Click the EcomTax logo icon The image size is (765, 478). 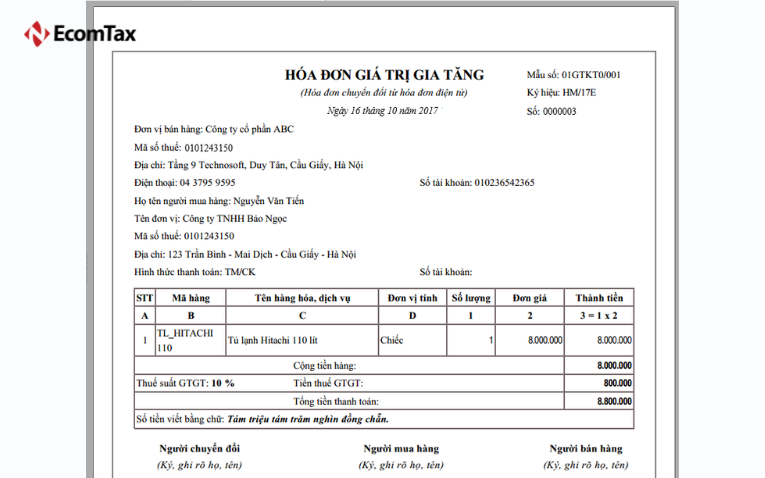(37, 33)
